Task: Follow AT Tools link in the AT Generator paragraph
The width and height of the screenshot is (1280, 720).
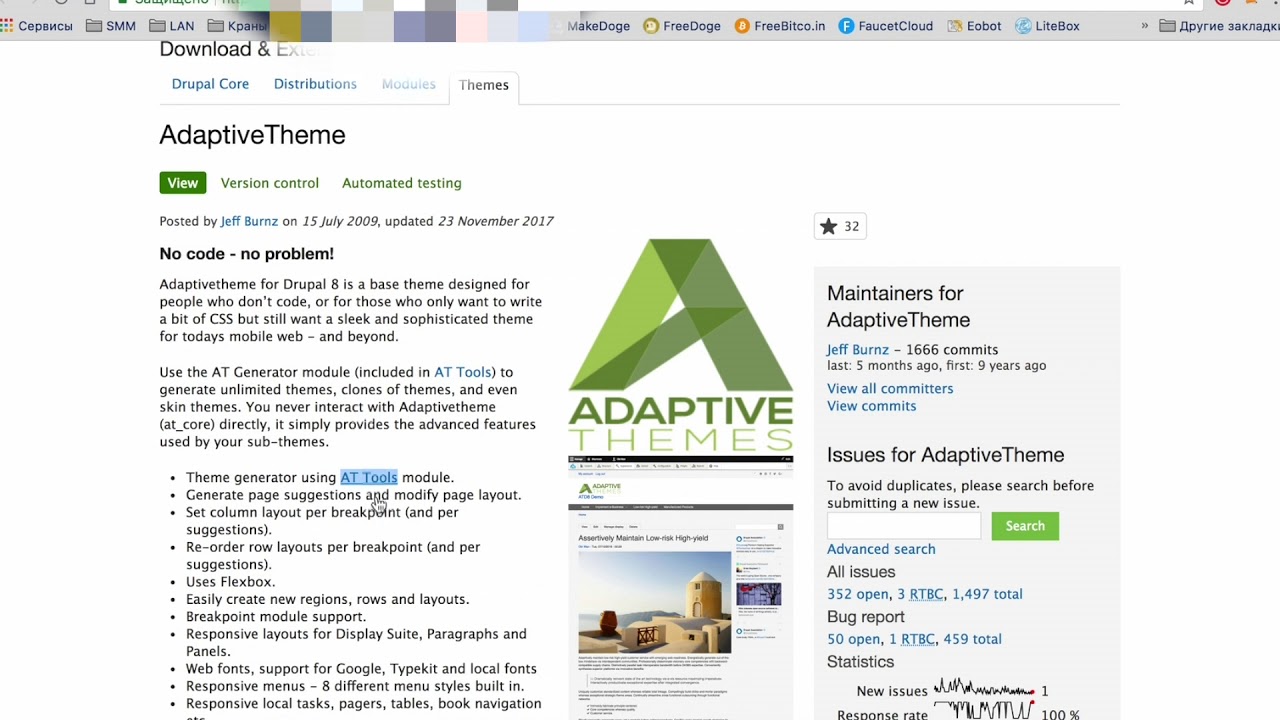Action: (463, 372)
